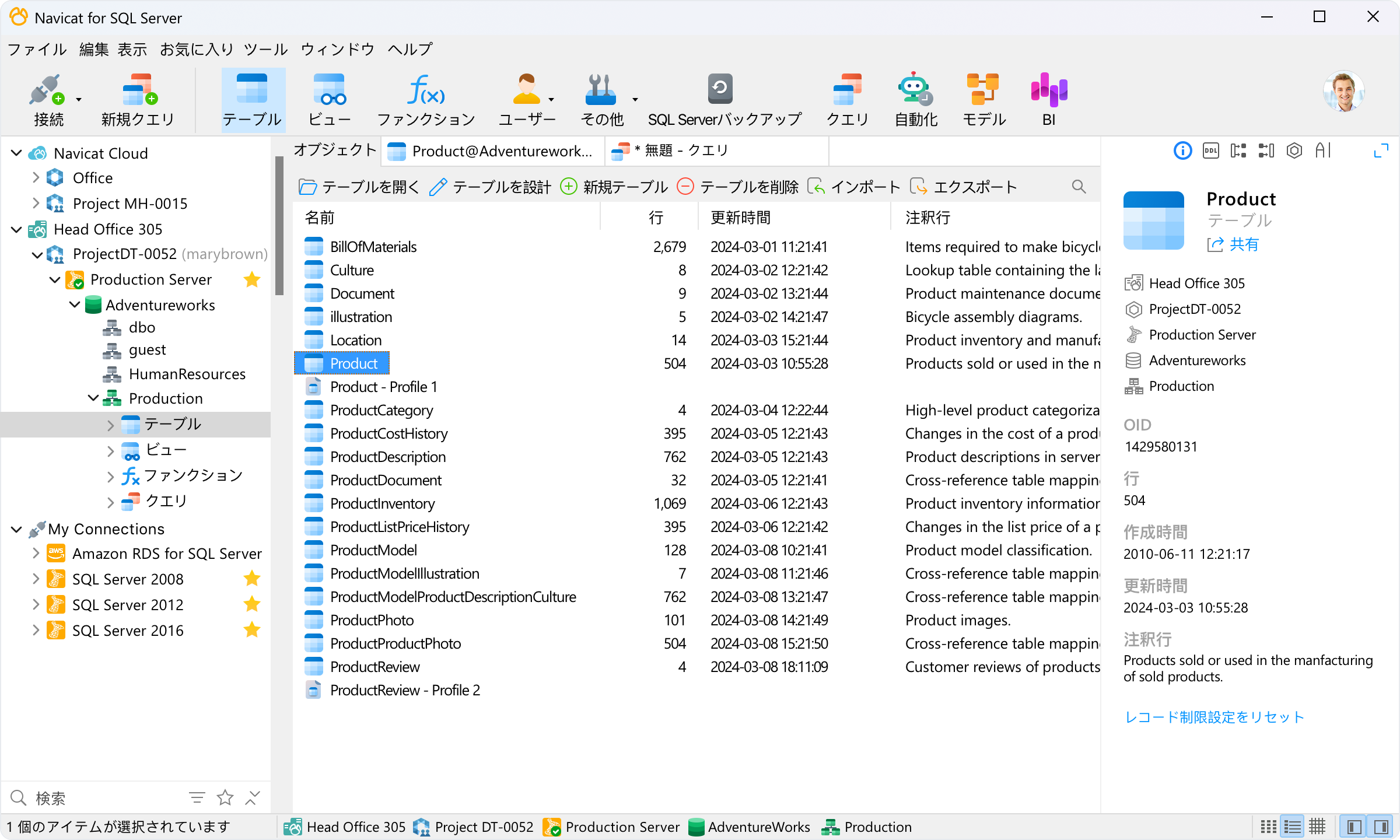Open the モデル toolbar icon

pos(984,100)
